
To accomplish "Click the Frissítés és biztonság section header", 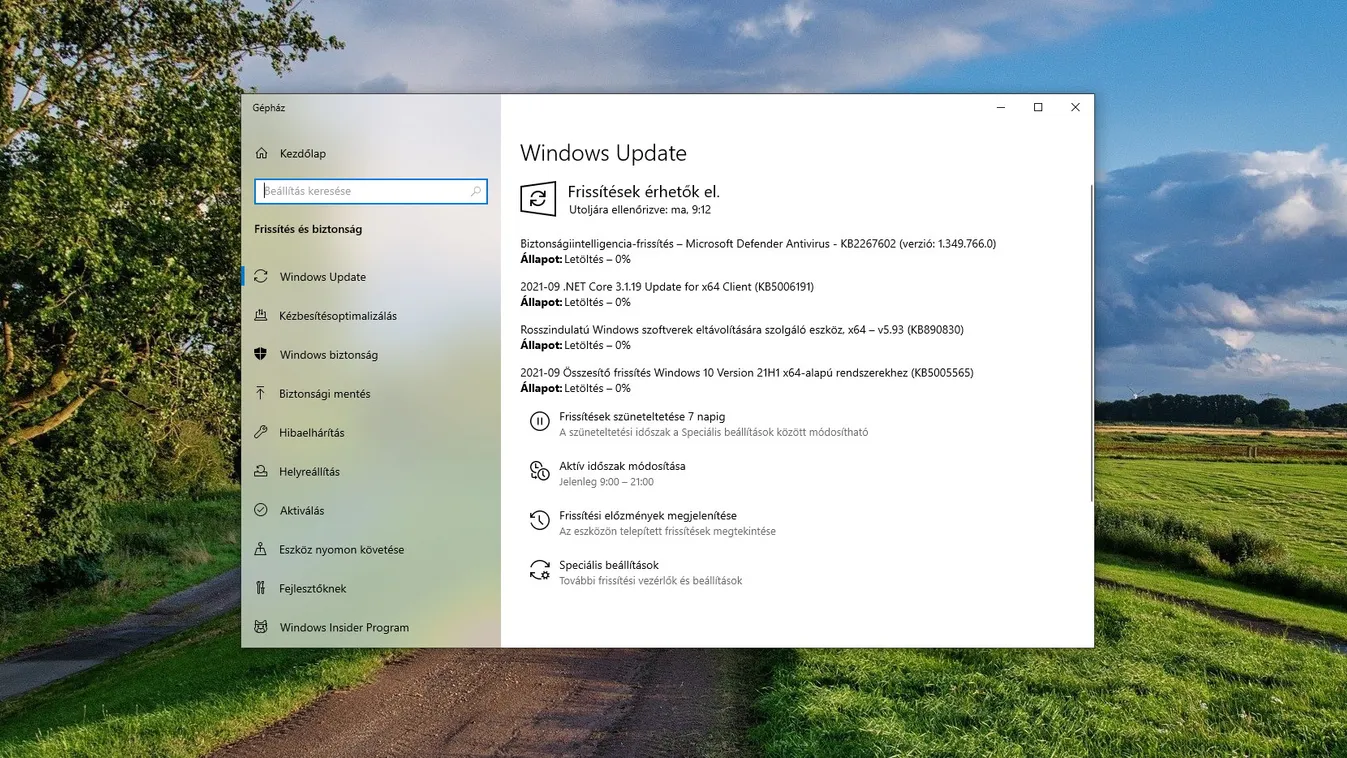I will [x=308, y=229].
